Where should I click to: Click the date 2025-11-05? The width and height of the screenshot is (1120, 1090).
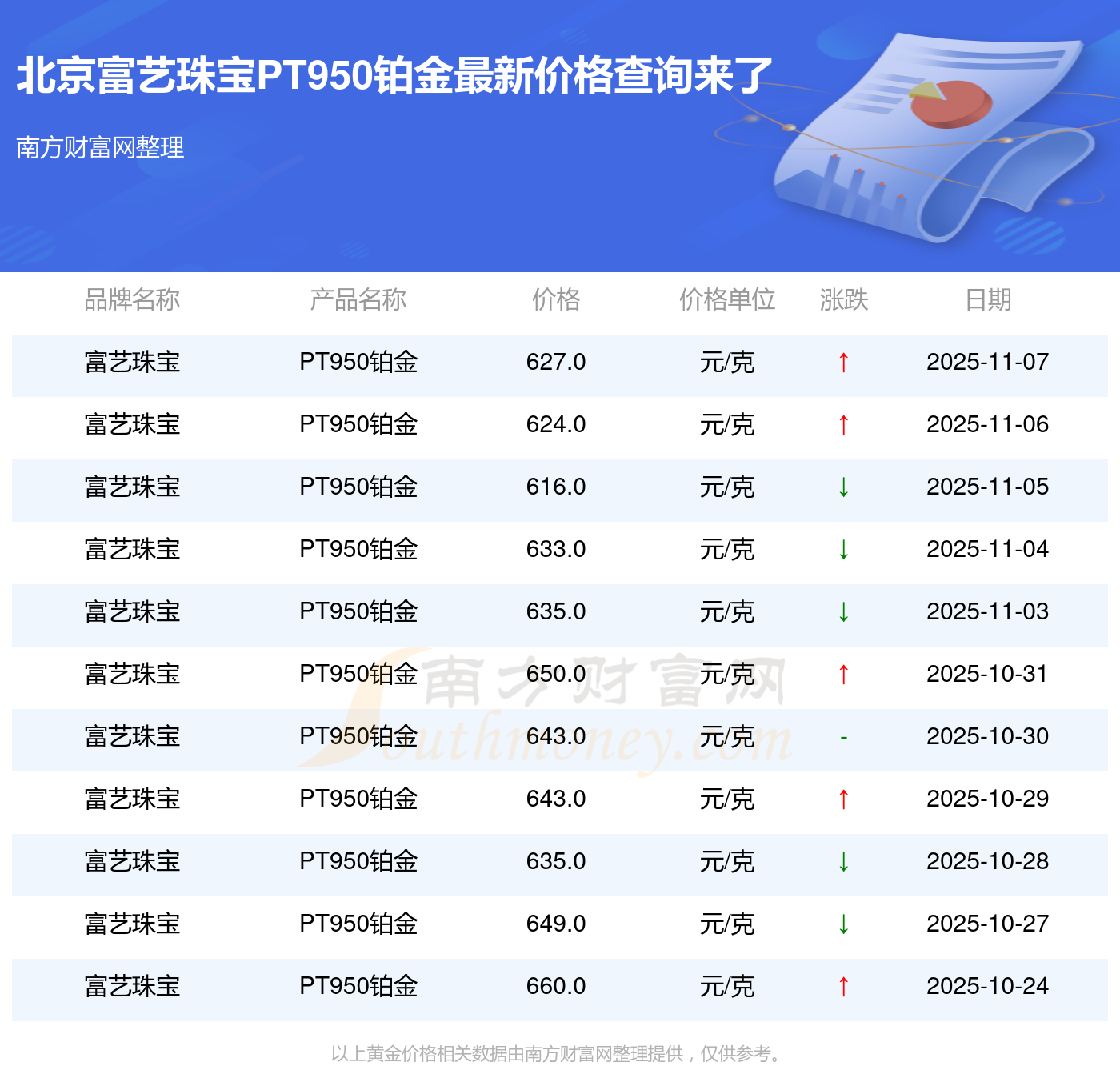click(988, 487)
